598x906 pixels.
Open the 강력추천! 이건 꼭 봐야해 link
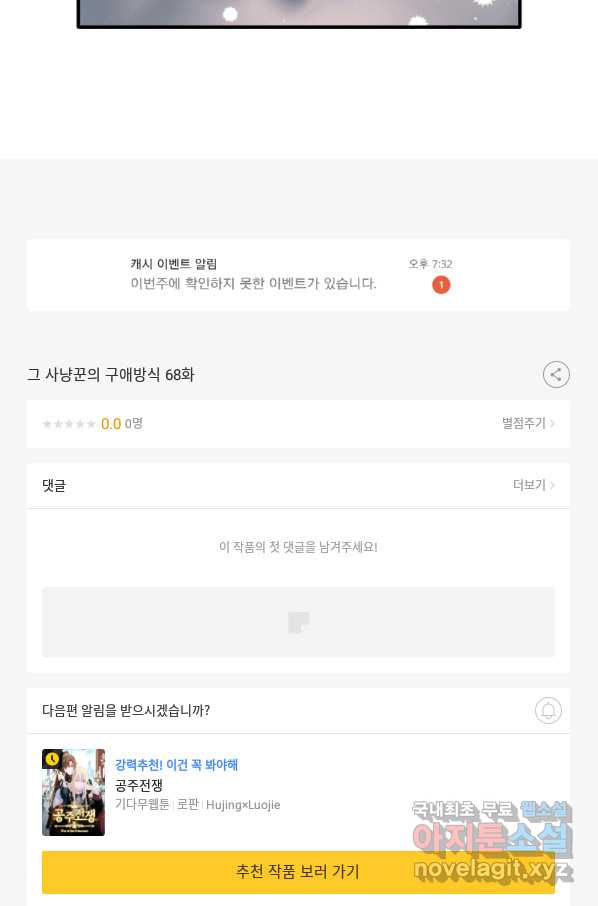pos(176,765)
